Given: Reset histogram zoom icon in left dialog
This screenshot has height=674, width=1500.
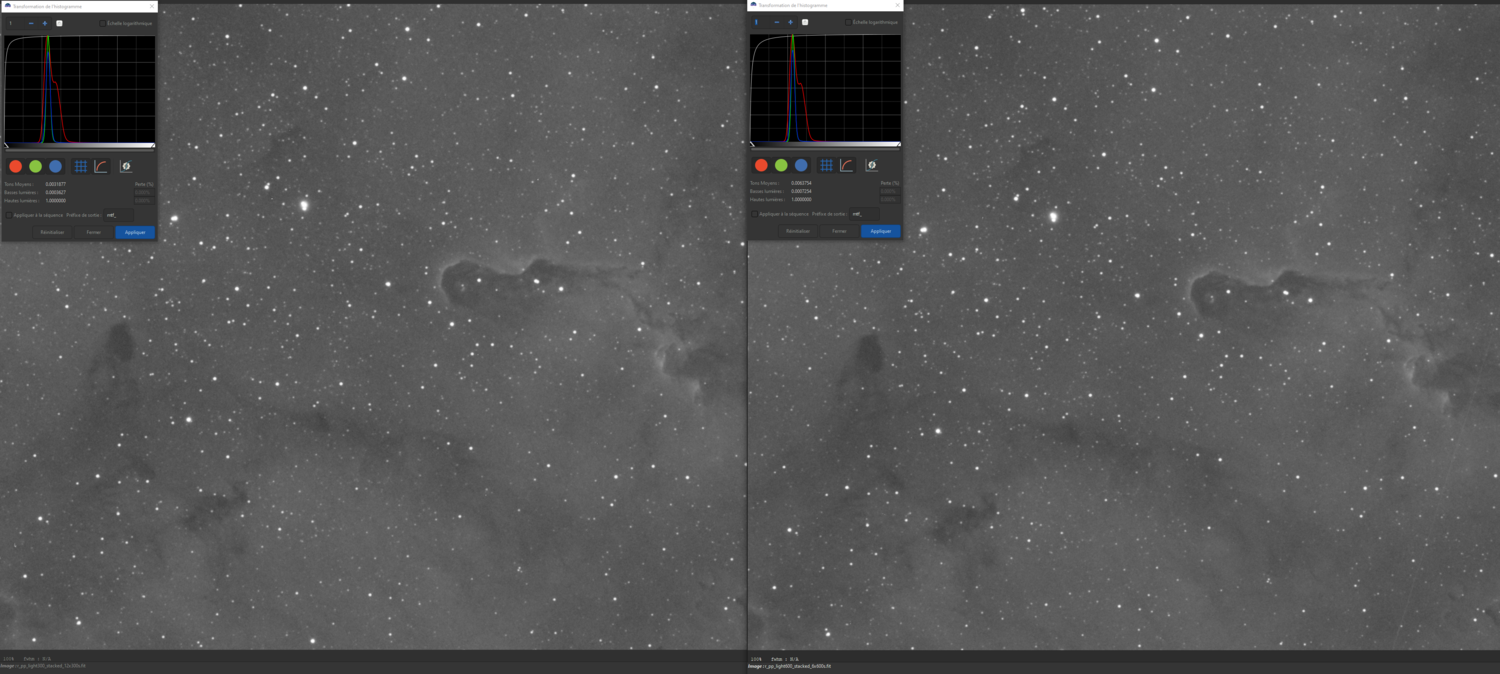Looking at the screenshot, I should pos(59,23).
